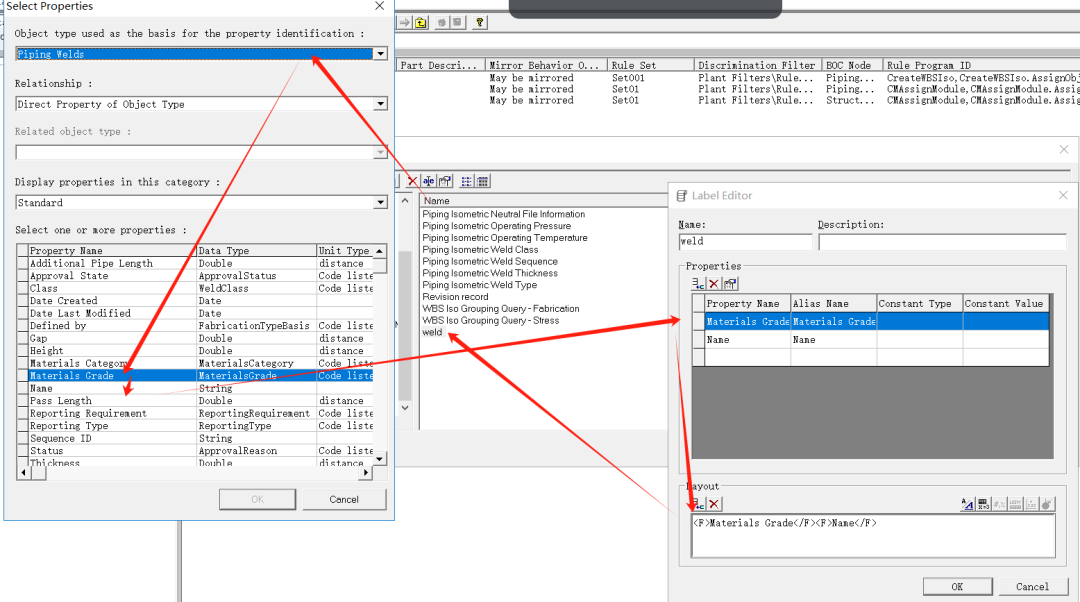1080x602 pixels.
Task: Click the forward arrow toolbar icon
Action: 404,23
